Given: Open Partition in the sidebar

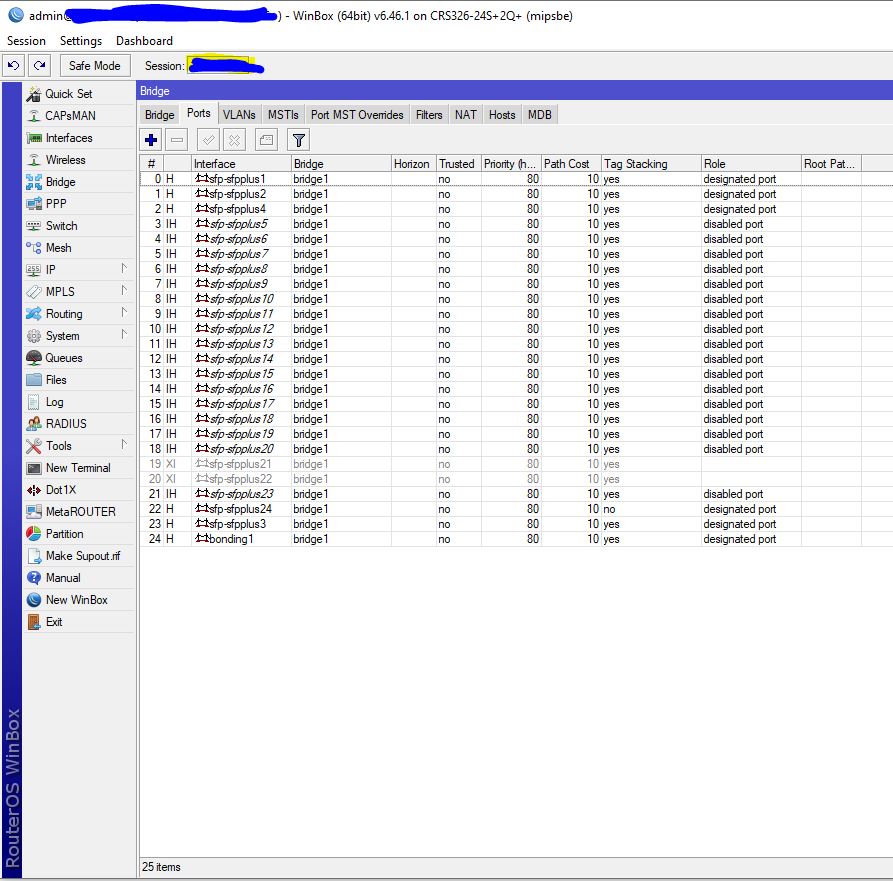Looking at the screenshot, I should (x=79, y=534).
